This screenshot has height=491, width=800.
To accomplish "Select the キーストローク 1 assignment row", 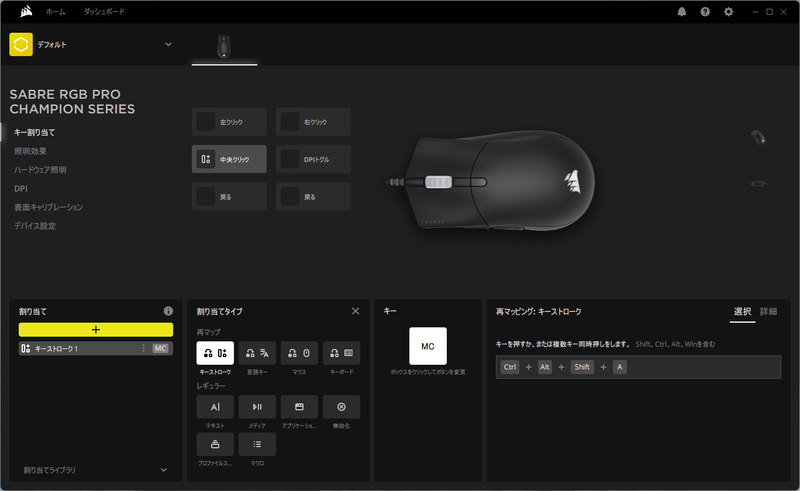I will point(96,348).
